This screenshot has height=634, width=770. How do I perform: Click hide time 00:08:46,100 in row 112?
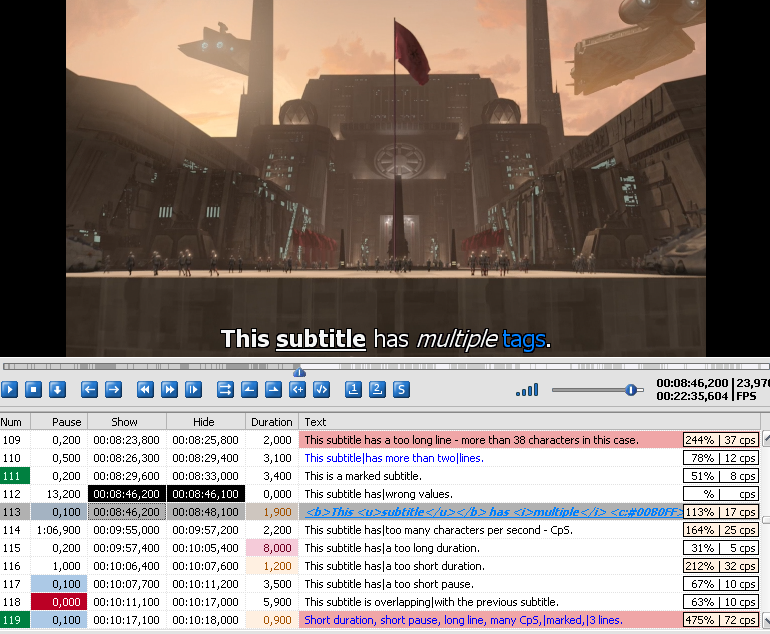point(206,494)
